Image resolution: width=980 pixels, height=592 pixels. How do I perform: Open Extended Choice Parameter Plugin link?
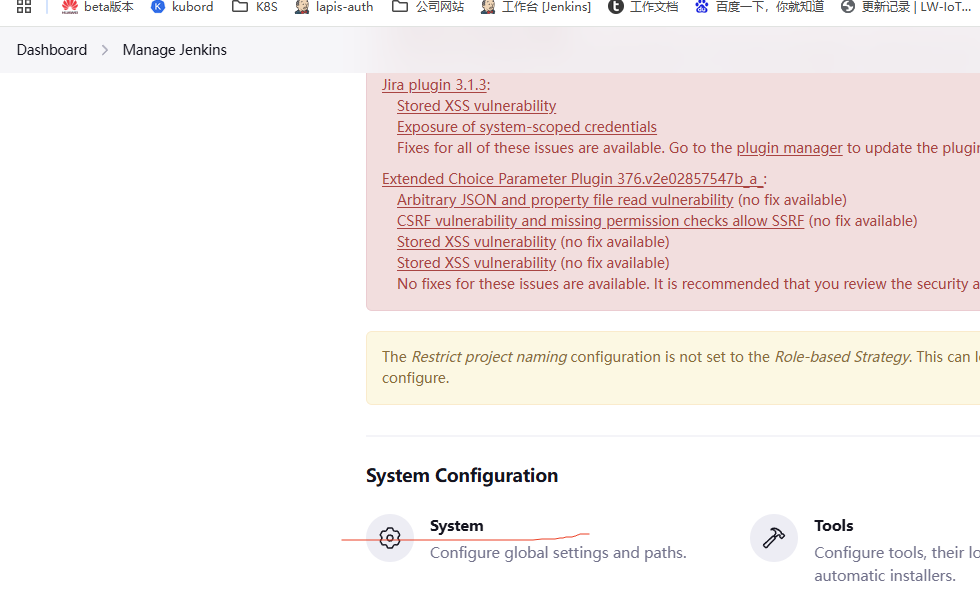pyautogui.click(x=572, y=179)
